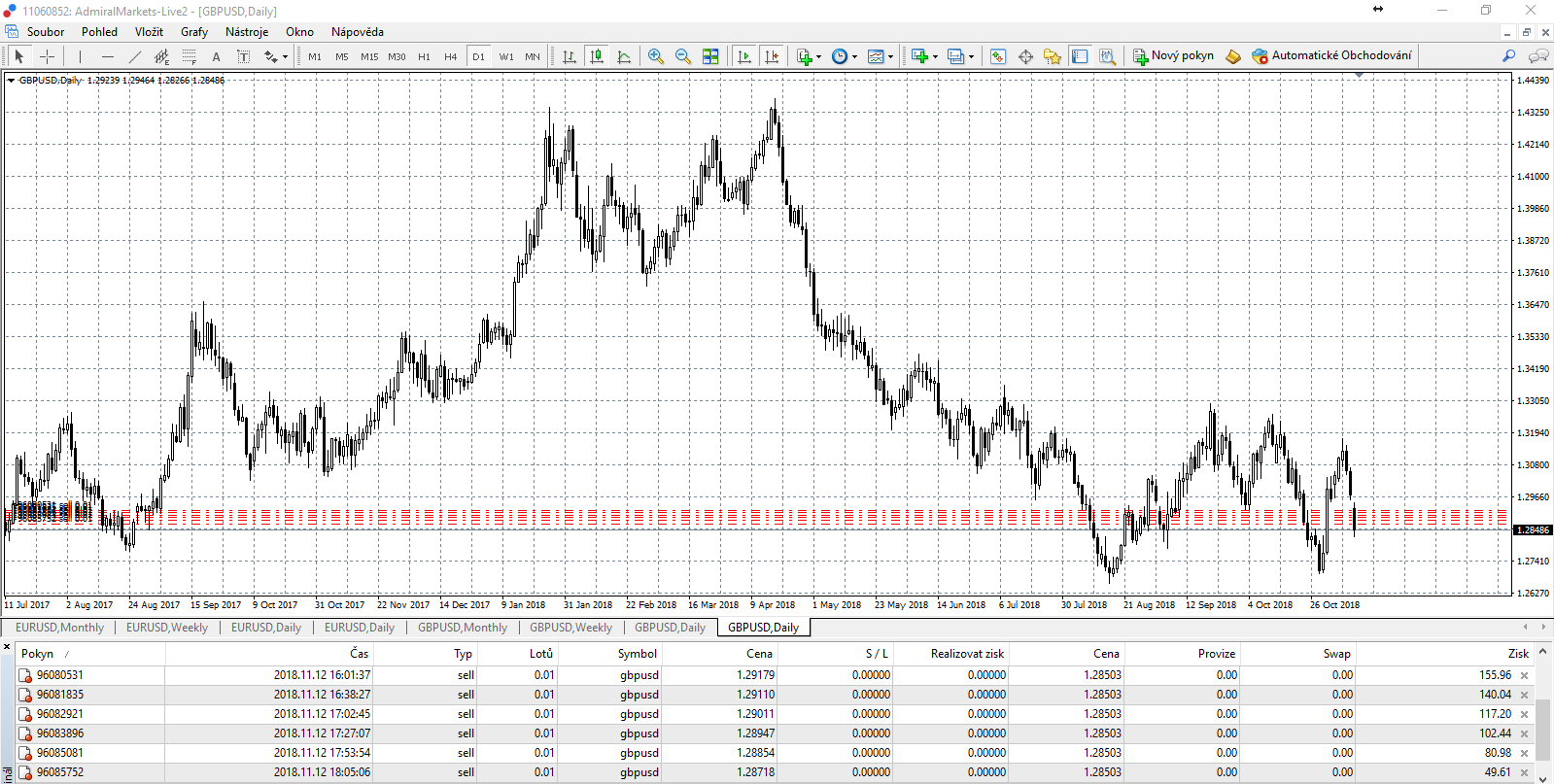The width and height of the screenshot is (1554, 784).
Task: Switch chart to W1 timeframe
Action: (x=506, y=56)
